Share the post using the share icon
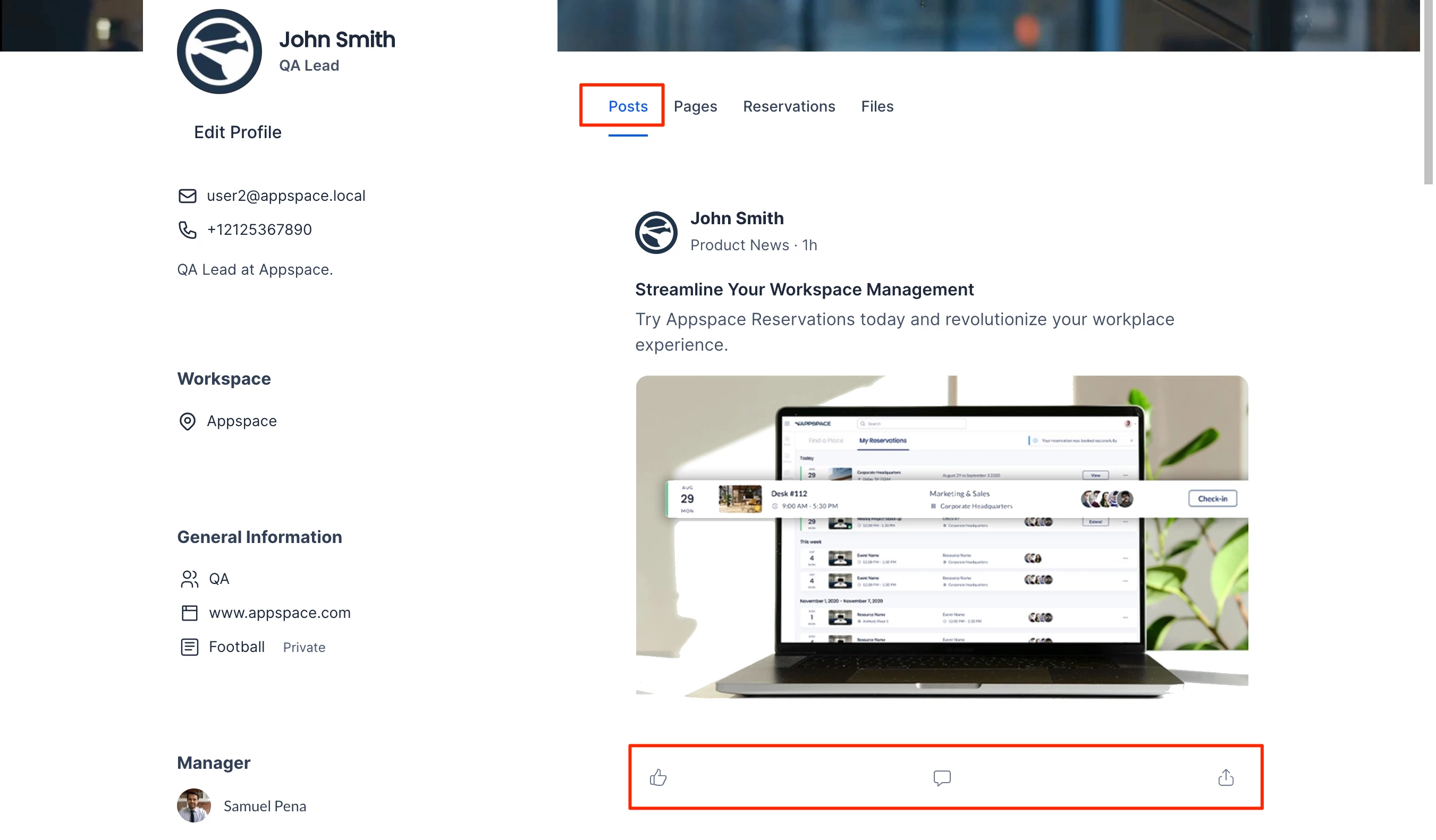The width and height of the screenshot is (1436, 840). pos(1226,778)
